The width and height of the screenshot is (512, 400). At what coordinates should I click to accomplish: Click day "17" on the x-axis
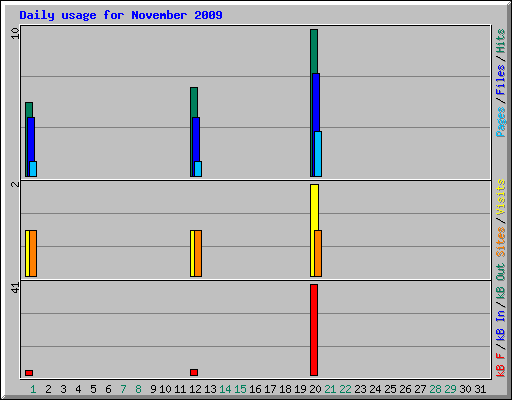click(x=270, y=389)
